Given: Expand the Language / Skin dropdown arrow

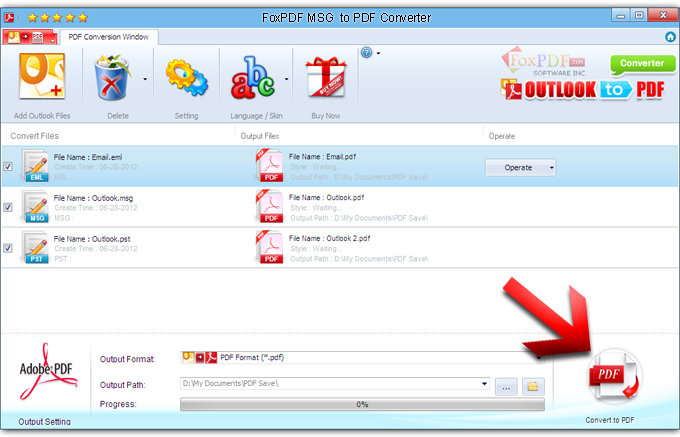Looking at the screenshot, I should [x=286, y=79].
